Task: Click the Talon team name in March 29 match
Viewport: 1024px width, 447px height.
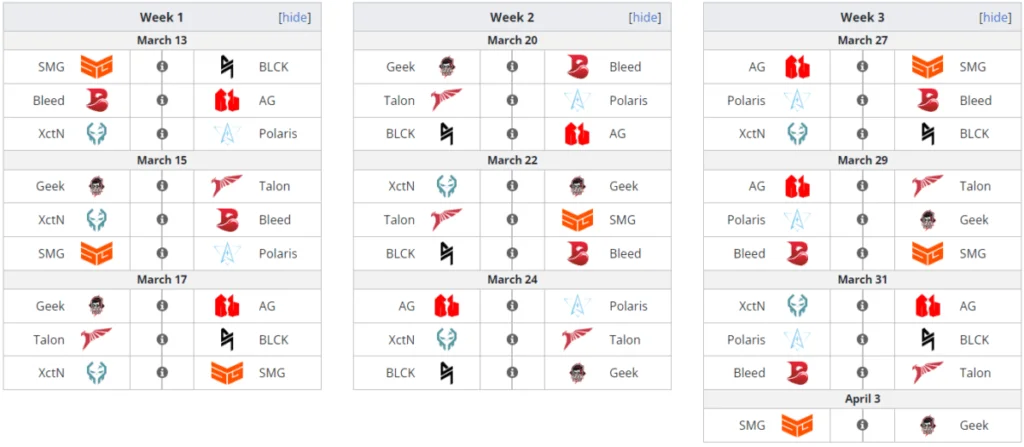Action: (x=975, y=186)
